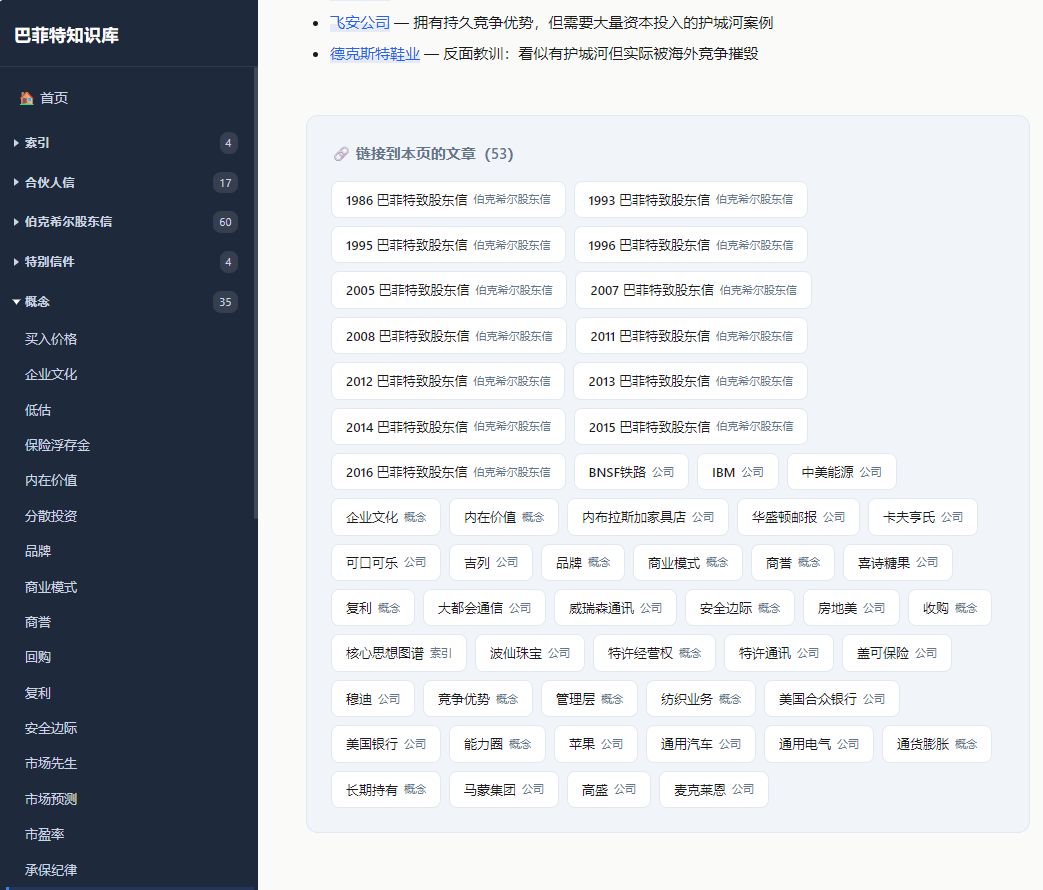The height and width of the screenshot is (890, 1043).
Task: Follow the 德克斯特鞋业 link
Action: point(375,54)
